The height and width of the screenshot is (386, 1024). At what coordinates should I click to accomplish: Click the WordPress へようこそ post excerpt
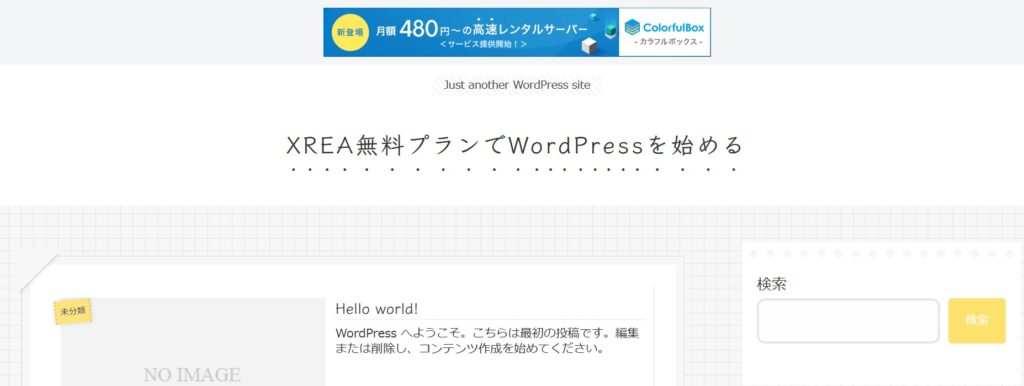coord(487,340)
